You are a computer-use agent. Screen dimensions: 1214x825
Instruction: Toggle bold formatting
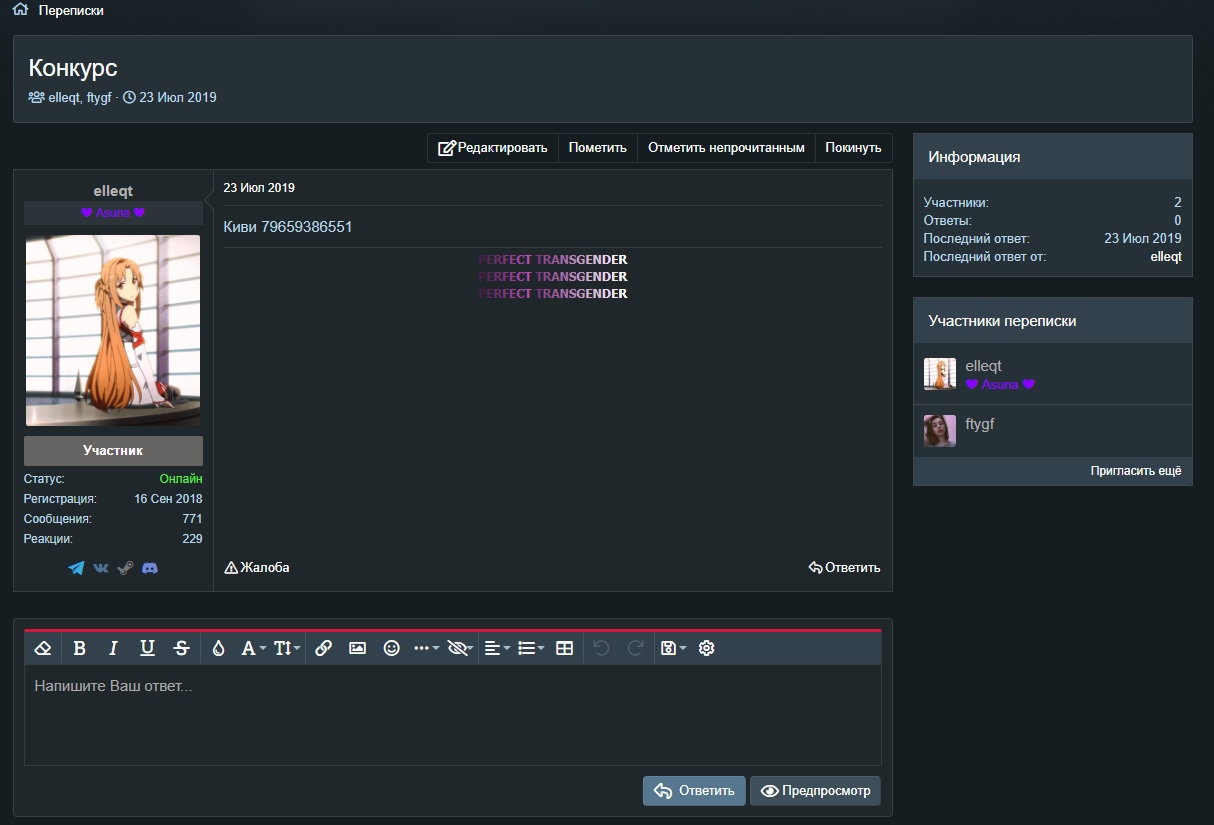(80, 648)
